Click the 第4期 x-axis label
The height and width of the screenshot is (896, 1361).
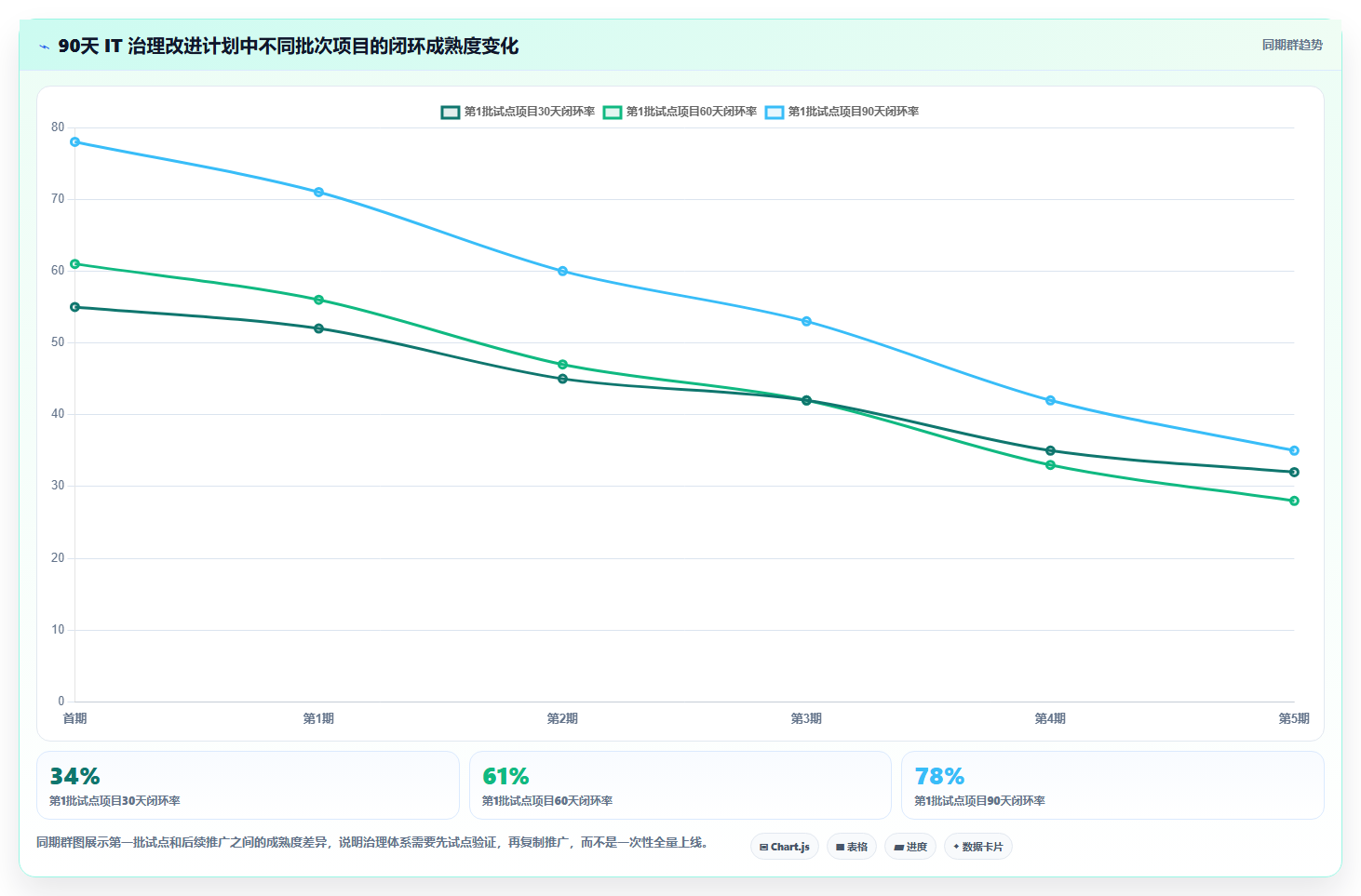[1050, 718]
